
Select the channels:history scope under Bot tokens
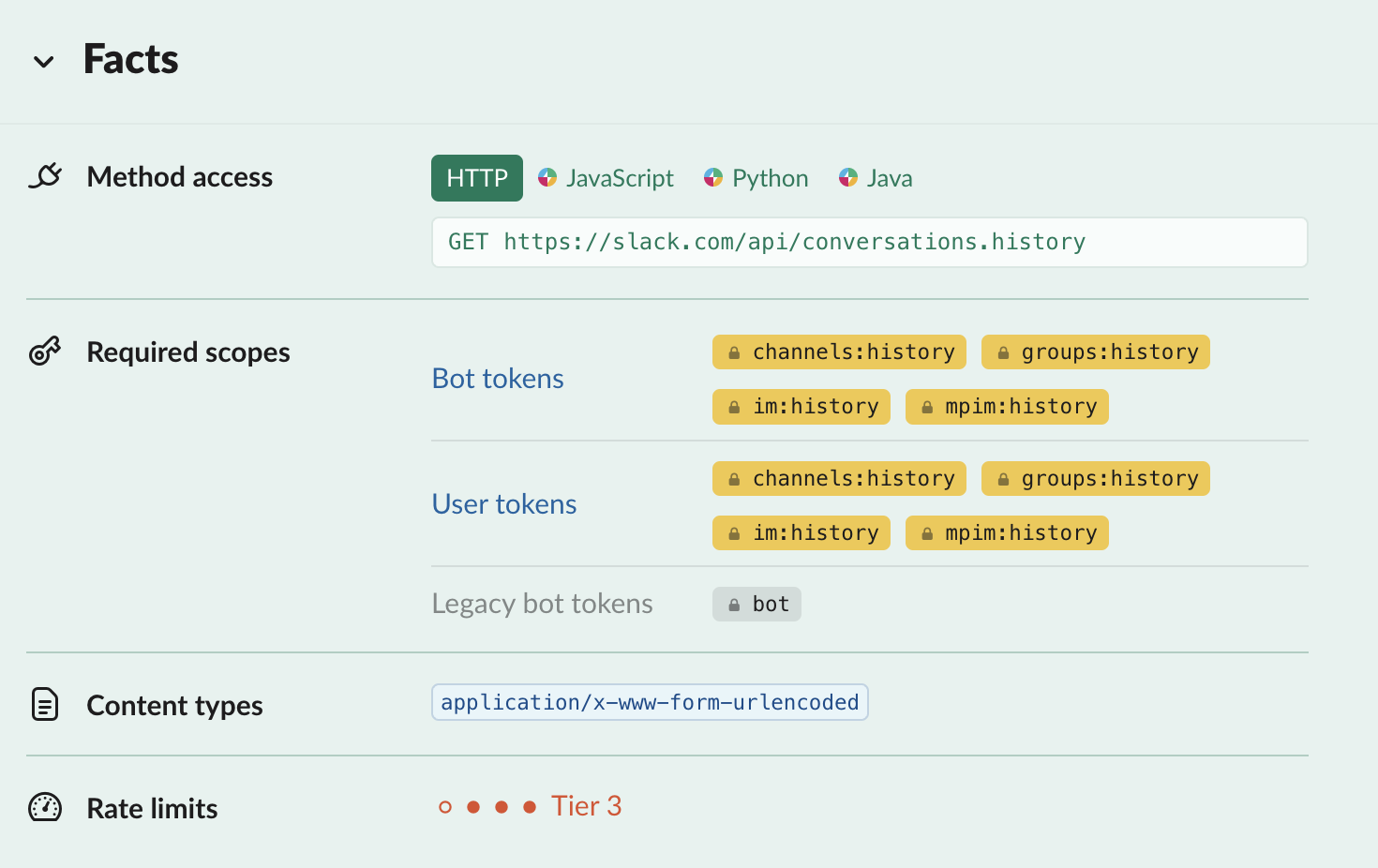point(838,352)
